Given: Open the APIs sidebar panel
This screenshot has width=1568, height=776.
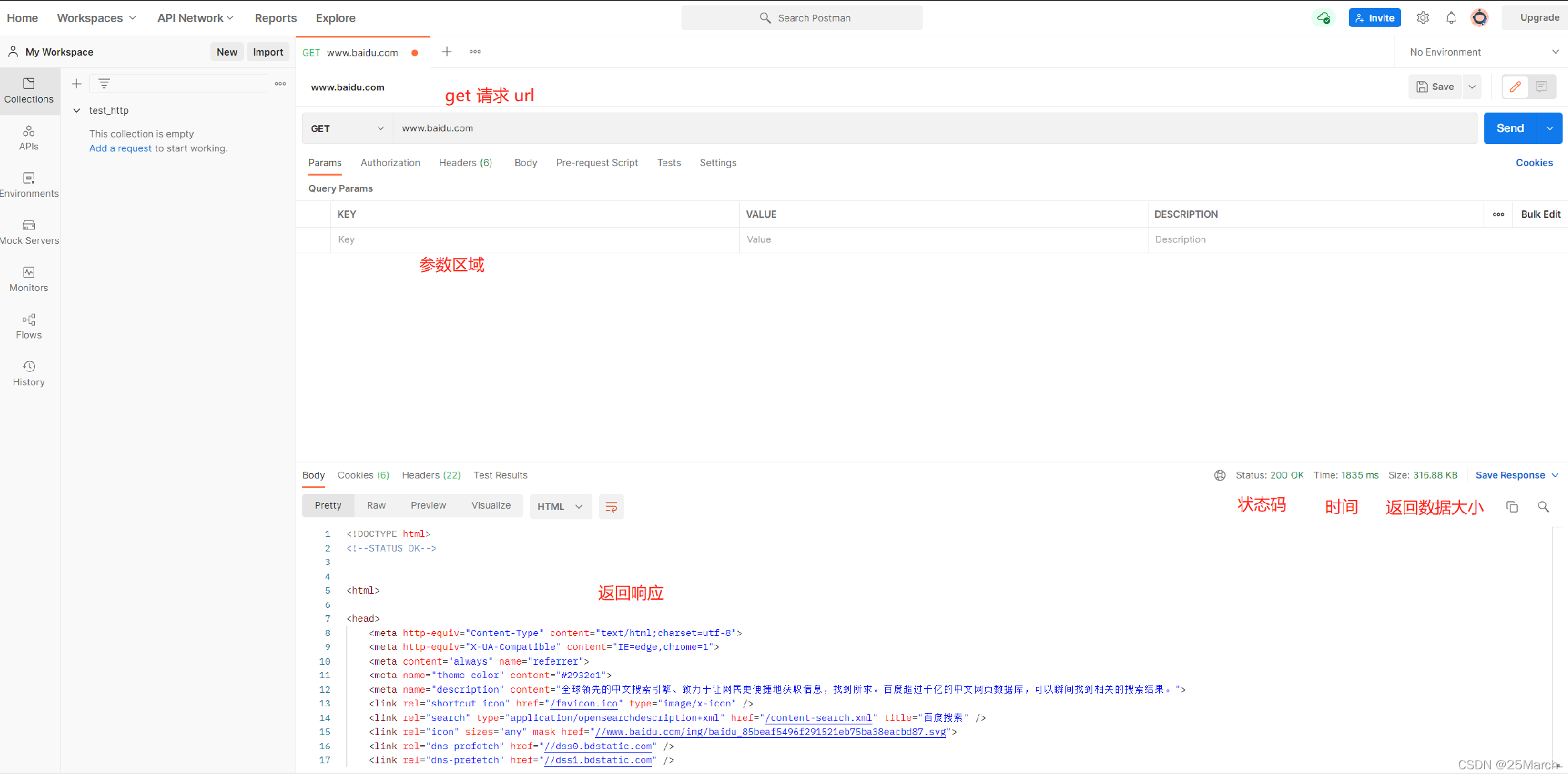Looking at the screenshot, I should (29, 138).
